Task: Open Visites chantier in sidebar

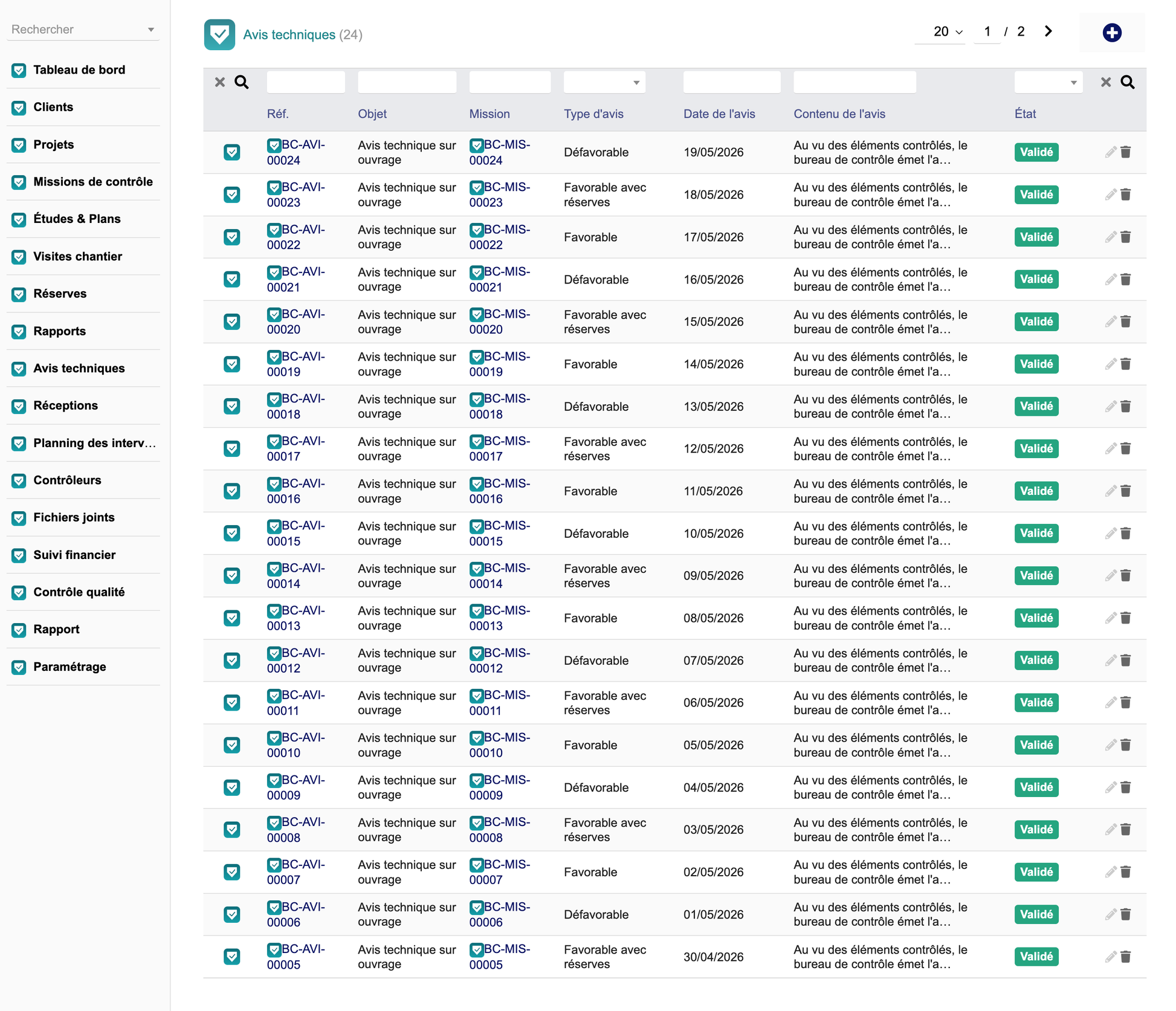Action: click(x=77, y=256)
